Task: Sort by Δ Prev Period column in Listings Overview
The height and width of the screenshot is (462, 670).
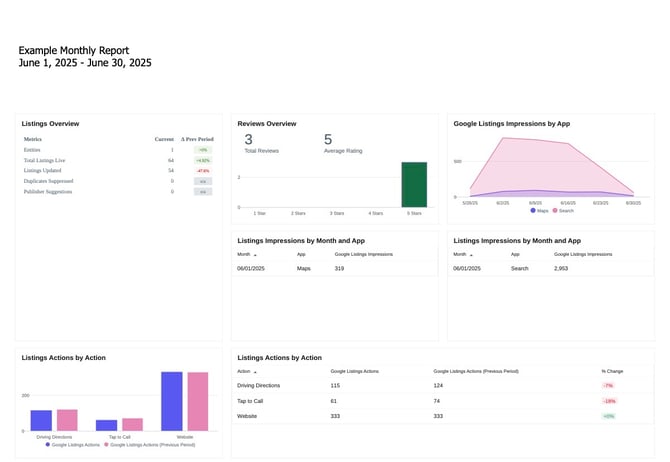Action: pos(198,139)
